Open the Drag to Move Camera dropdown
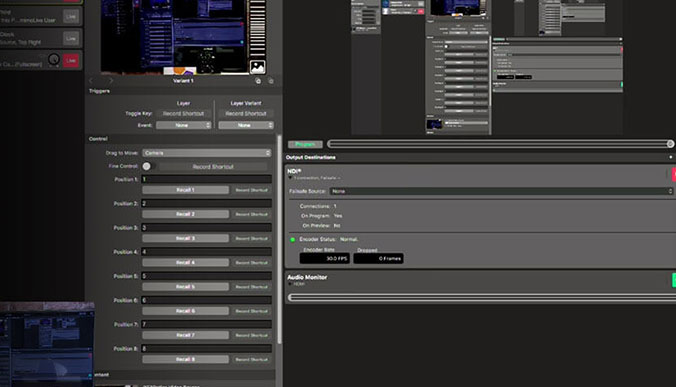 (207, 153)
